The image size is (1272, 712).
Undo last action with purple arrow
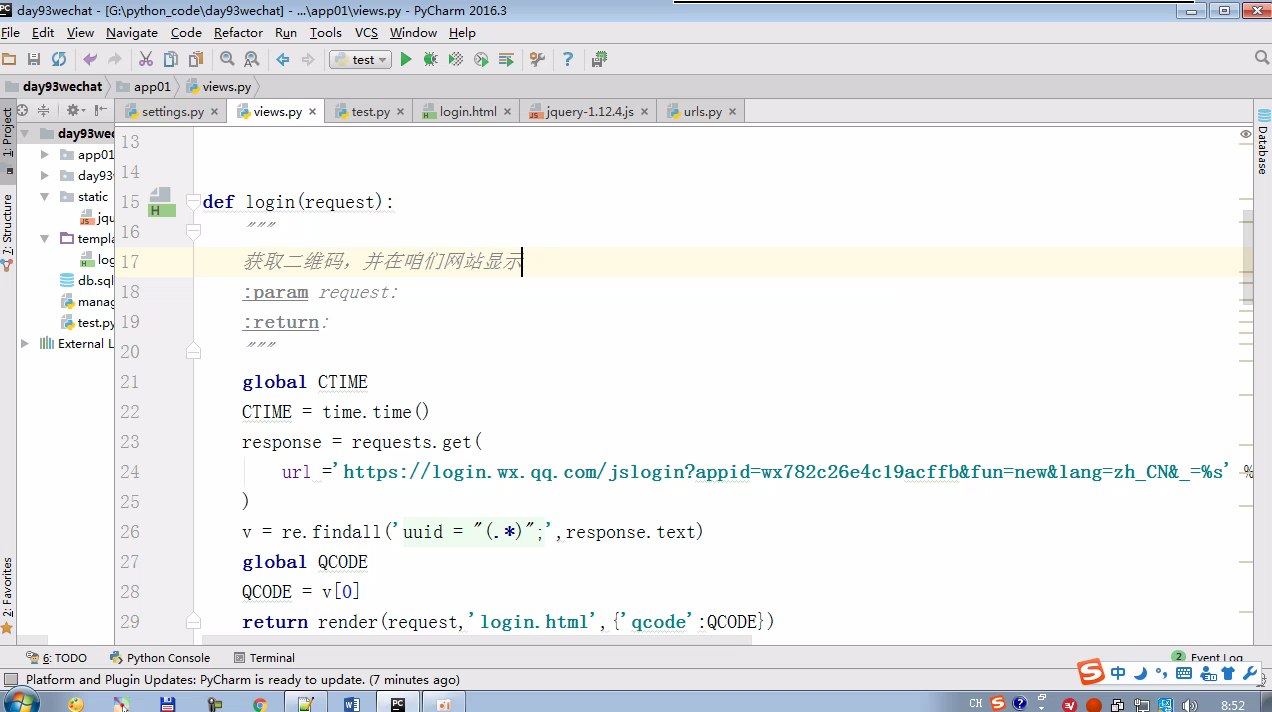(90, 60)
